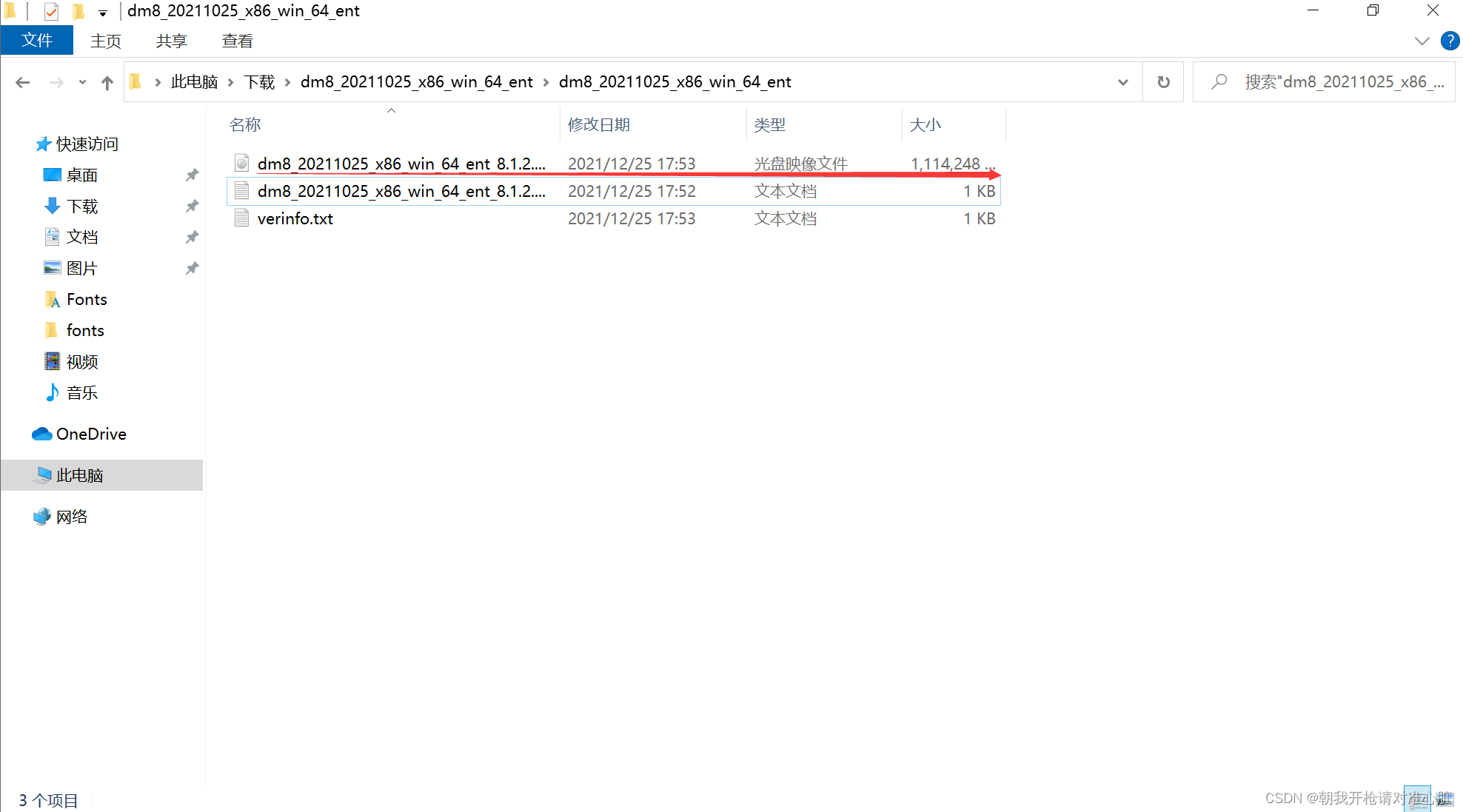This screenshot has height=812, width=1463.
Task: Open verinfo.txt text document
Action: [296, 218]
